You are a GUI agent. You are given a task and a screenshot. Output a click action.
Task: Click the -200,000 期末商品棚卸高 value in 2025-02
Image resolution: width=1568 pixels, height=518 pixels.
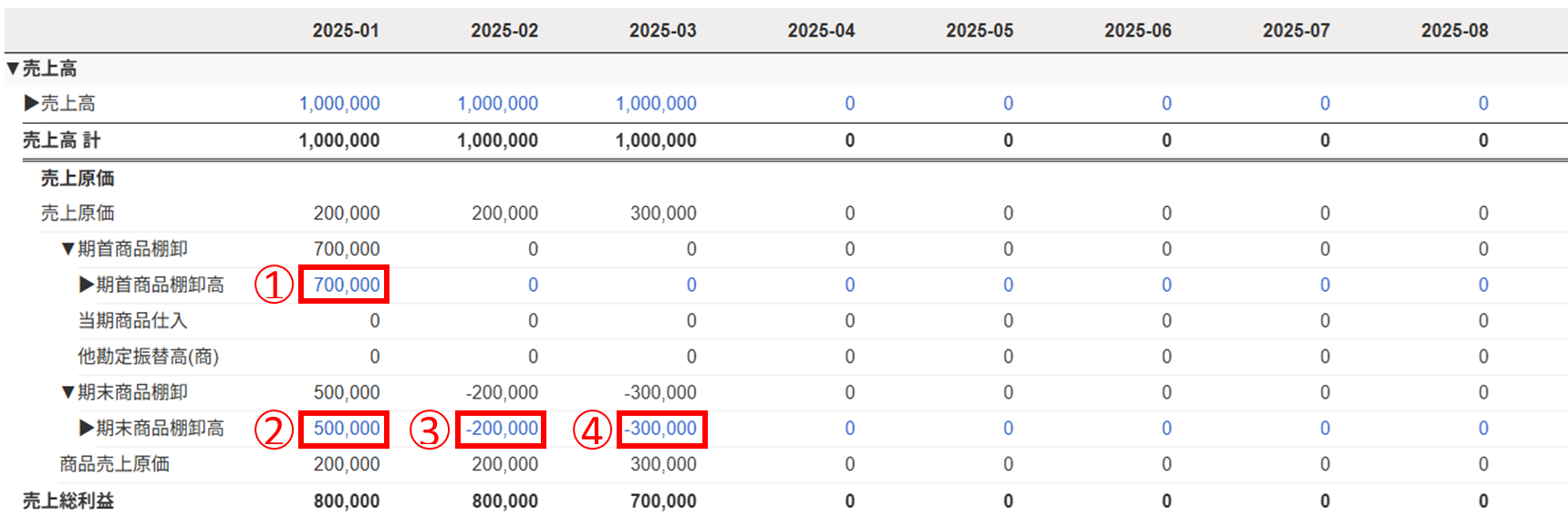click(x=502, y=428)
